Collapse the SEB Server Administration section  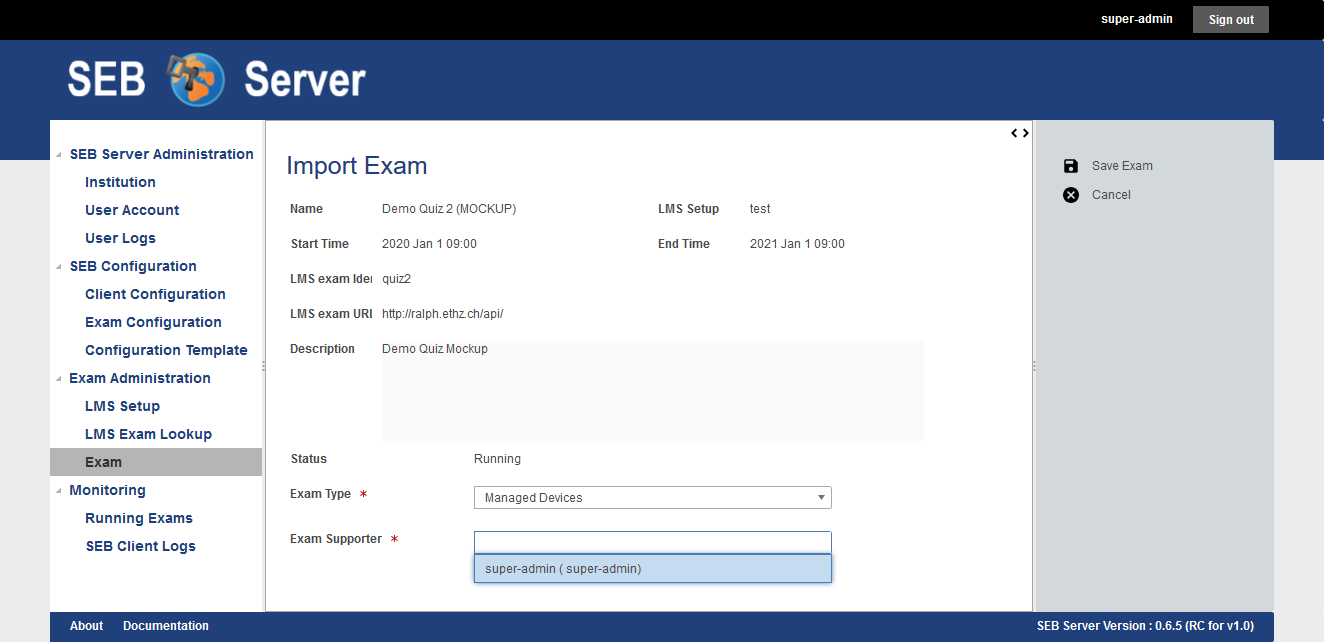click(x=58, y=155)
